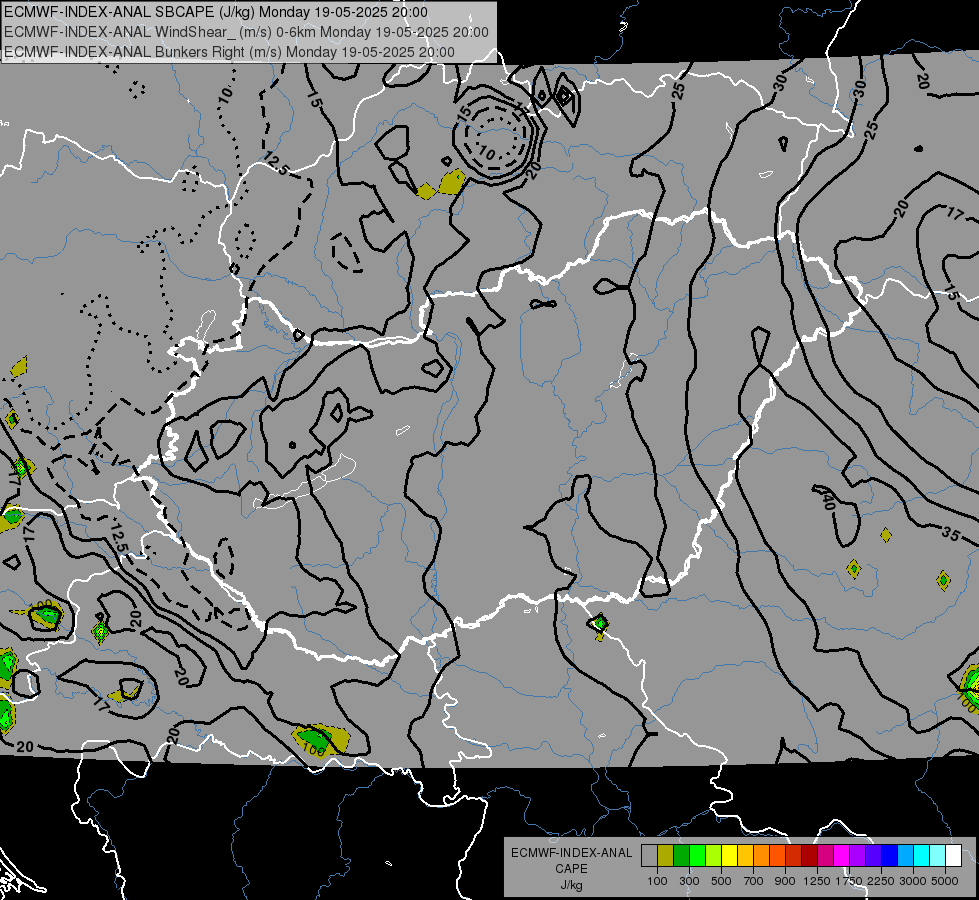Screen dimensions: 979x900
Task: Select the gray swatch in CAPE legend
Action: [649, 855]
